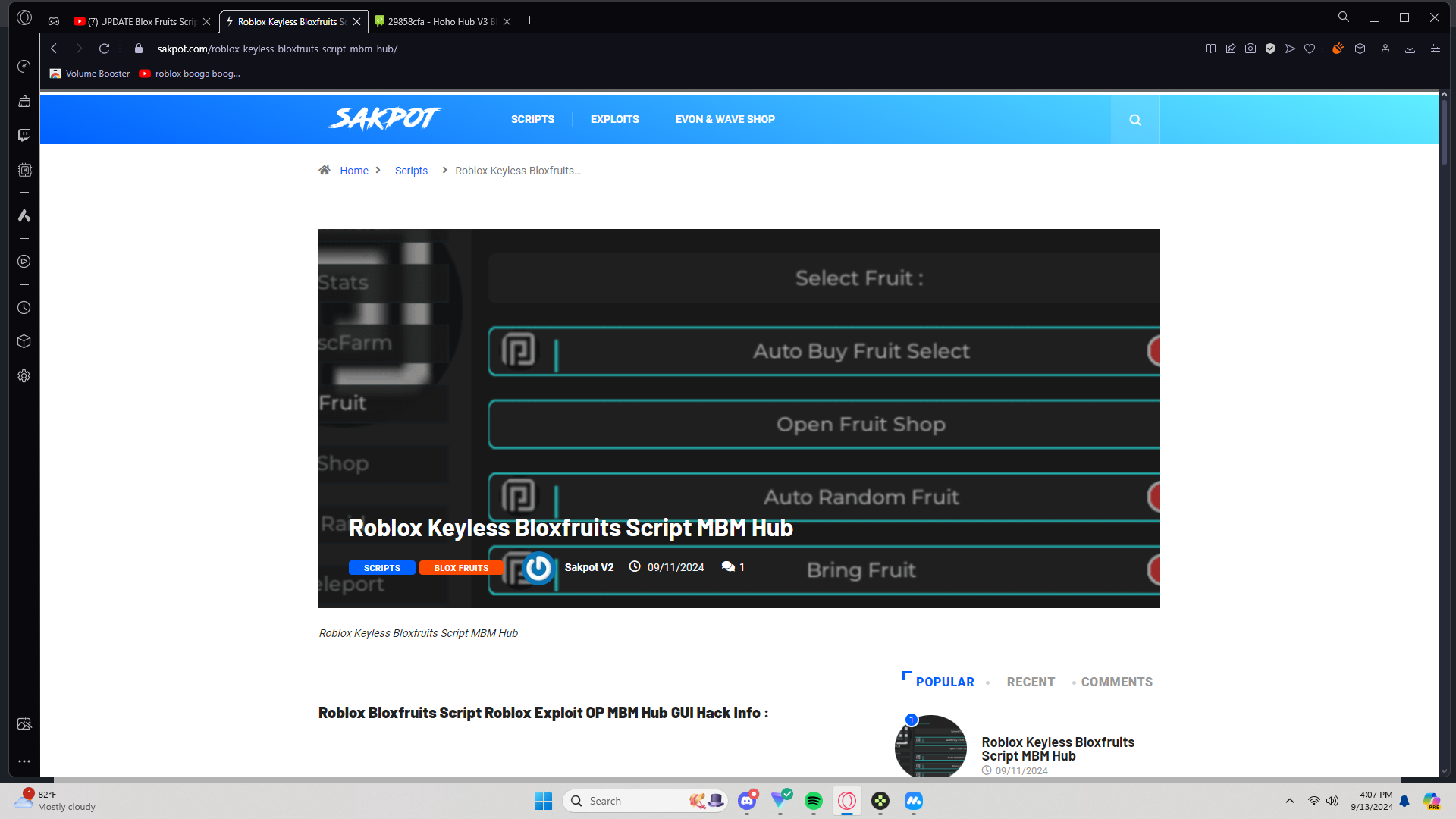Click the browser search tabs magnifier
Viewport: 1456px width, 819px height.
(1344, 17)
